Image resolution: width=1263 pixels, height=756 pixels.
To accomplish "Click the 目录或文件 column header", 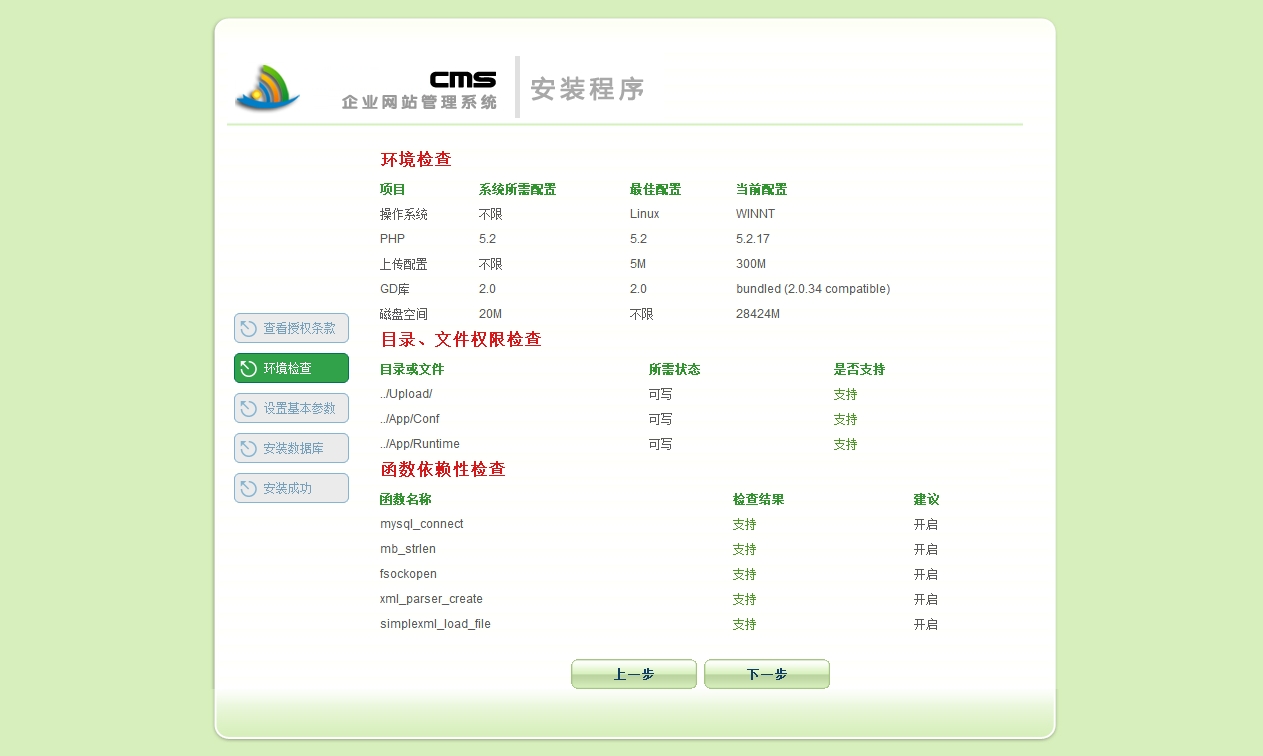I will point(412,369).
